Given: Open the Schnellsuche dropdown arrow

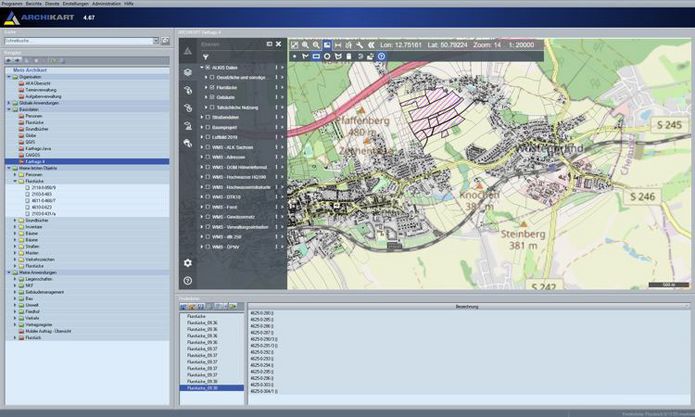Looking at the screenshot, I should coord(154,41).
